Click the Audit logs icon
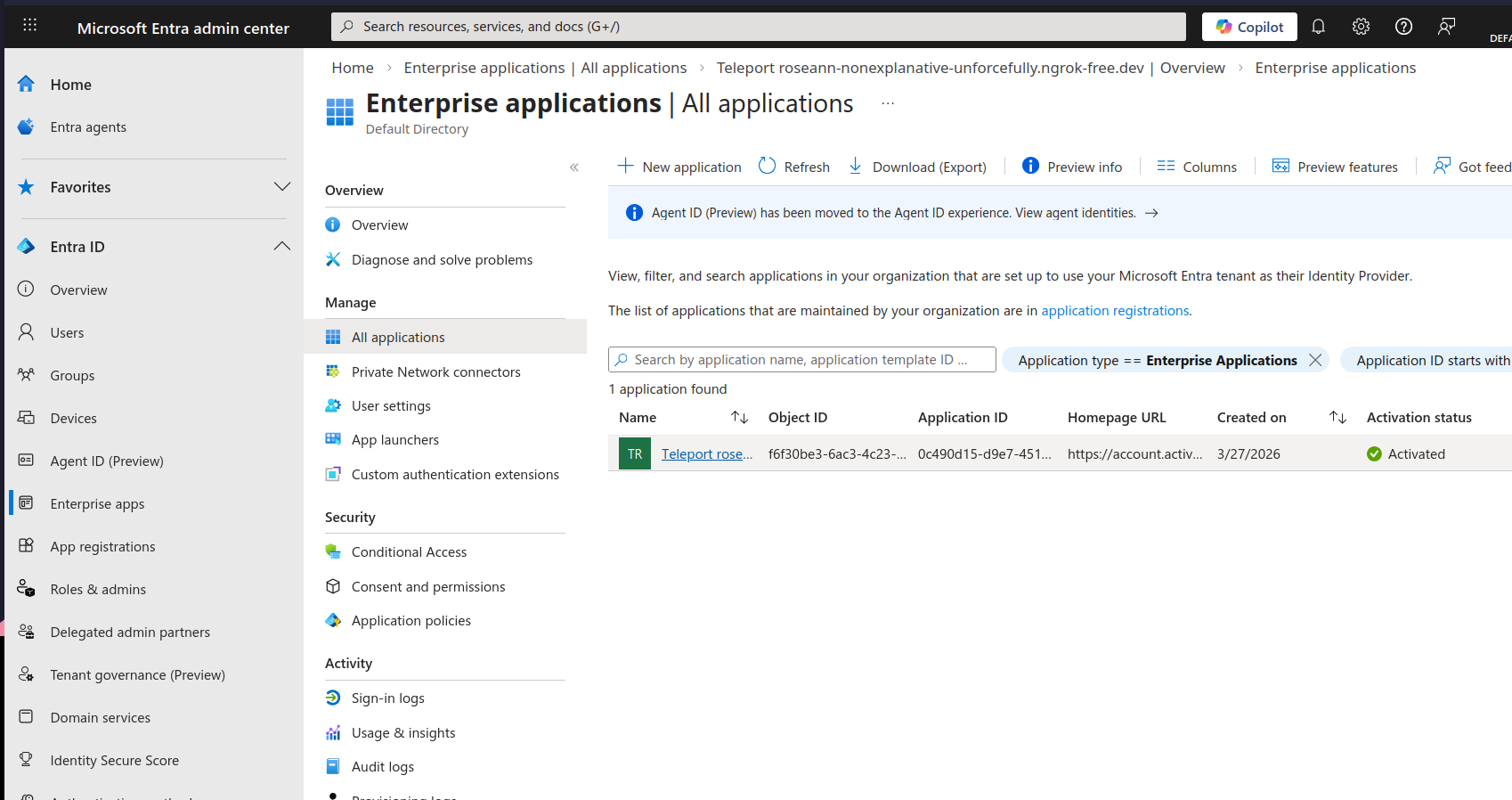Screen dimensions: 1512x800 click(333, 766)
